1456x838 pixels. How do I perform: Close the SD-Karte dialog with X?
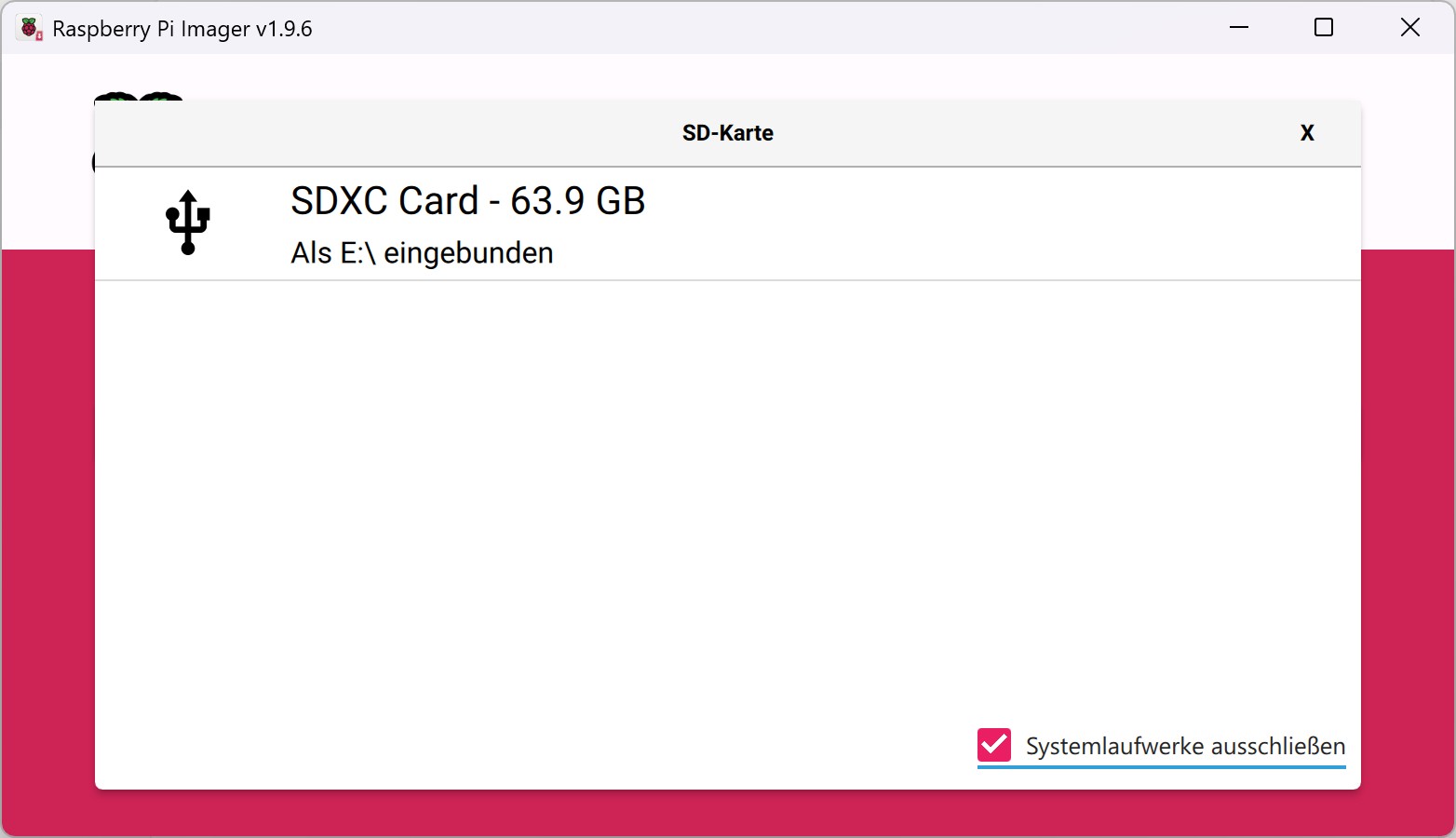pos(1307,133)
